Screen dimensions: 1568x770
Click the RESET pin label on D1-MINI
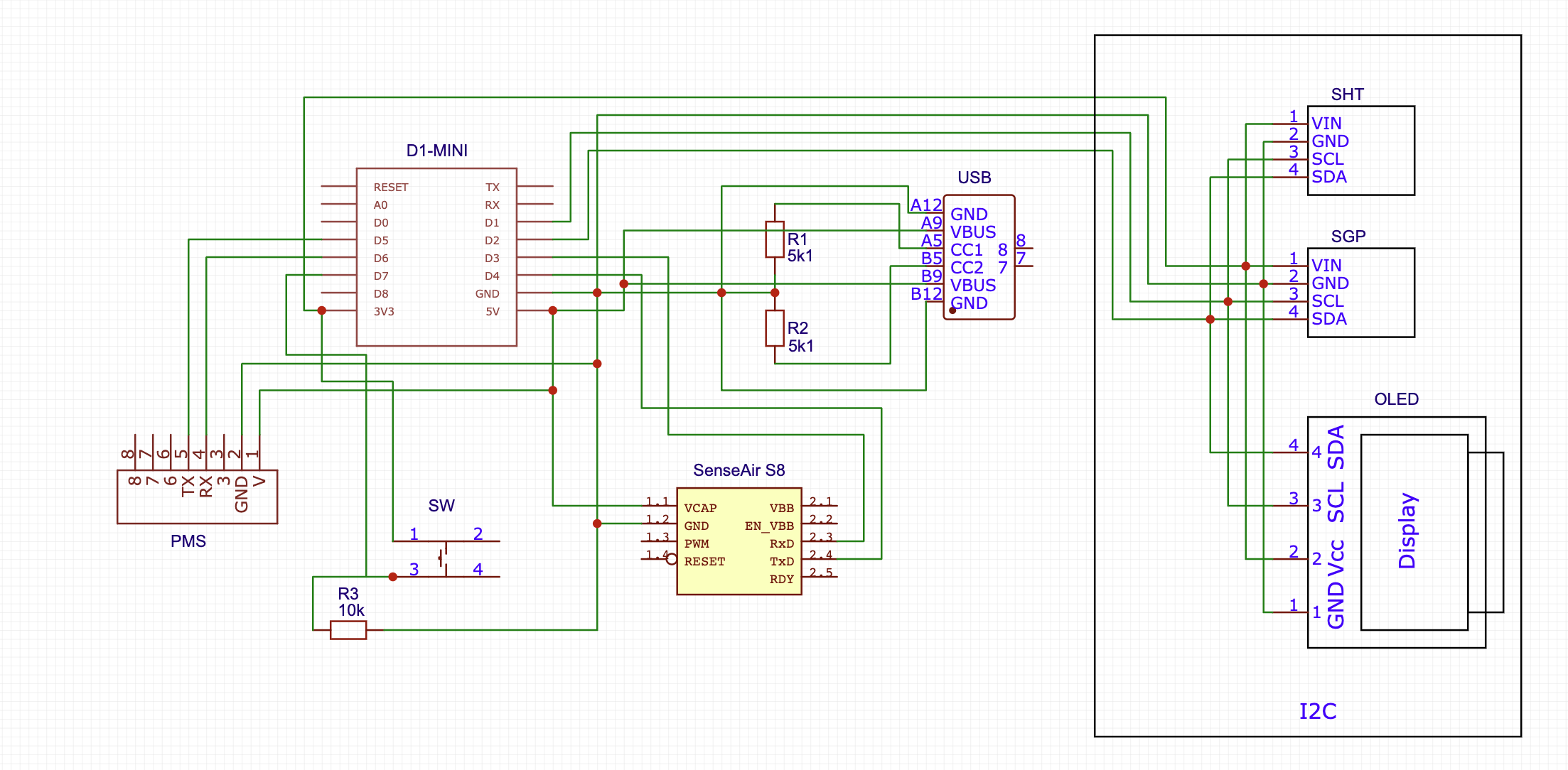391,188
